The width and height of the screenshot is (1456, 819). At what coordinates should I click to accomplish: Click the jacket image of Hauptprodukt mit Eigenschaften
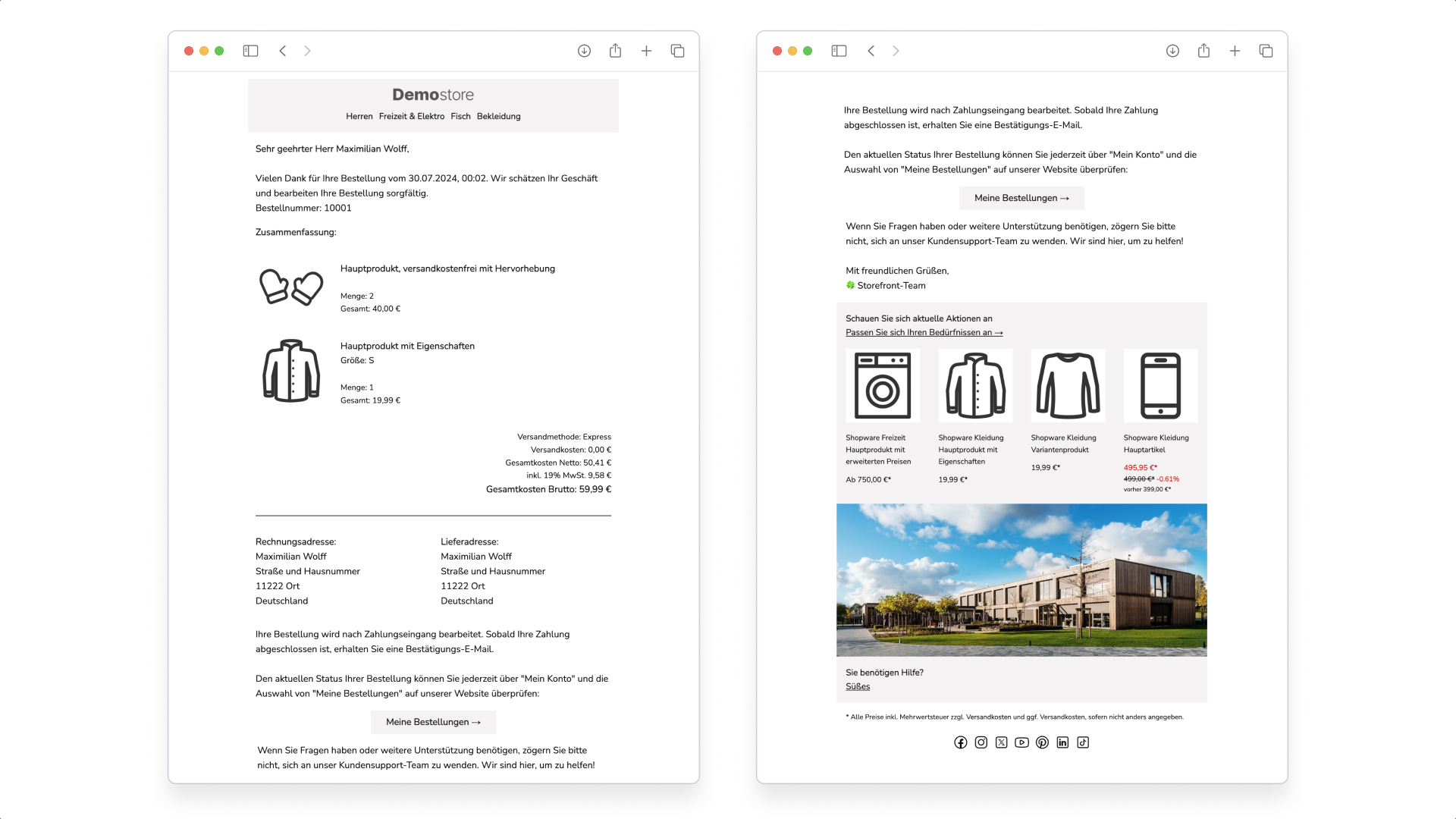291,371
